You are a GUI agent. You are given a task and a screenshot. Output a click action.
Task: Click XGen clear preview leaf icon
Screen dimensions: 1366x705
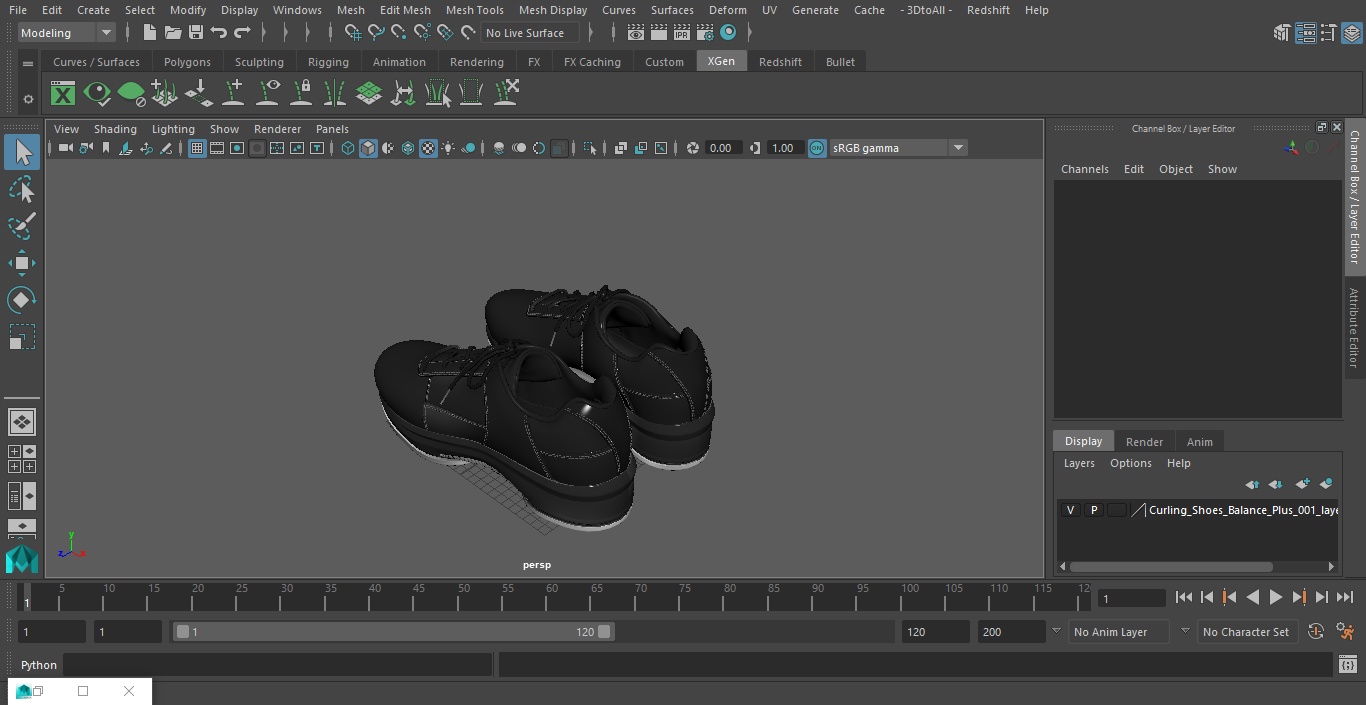[x=131, y=94]
